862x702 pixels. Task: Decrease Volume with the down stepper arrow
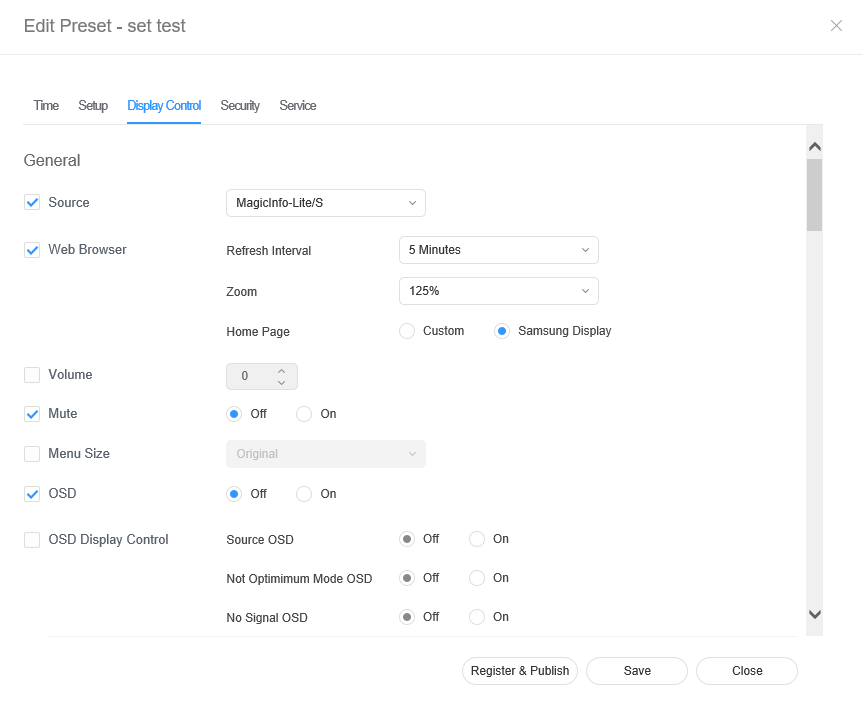click(x=281, y=383)
